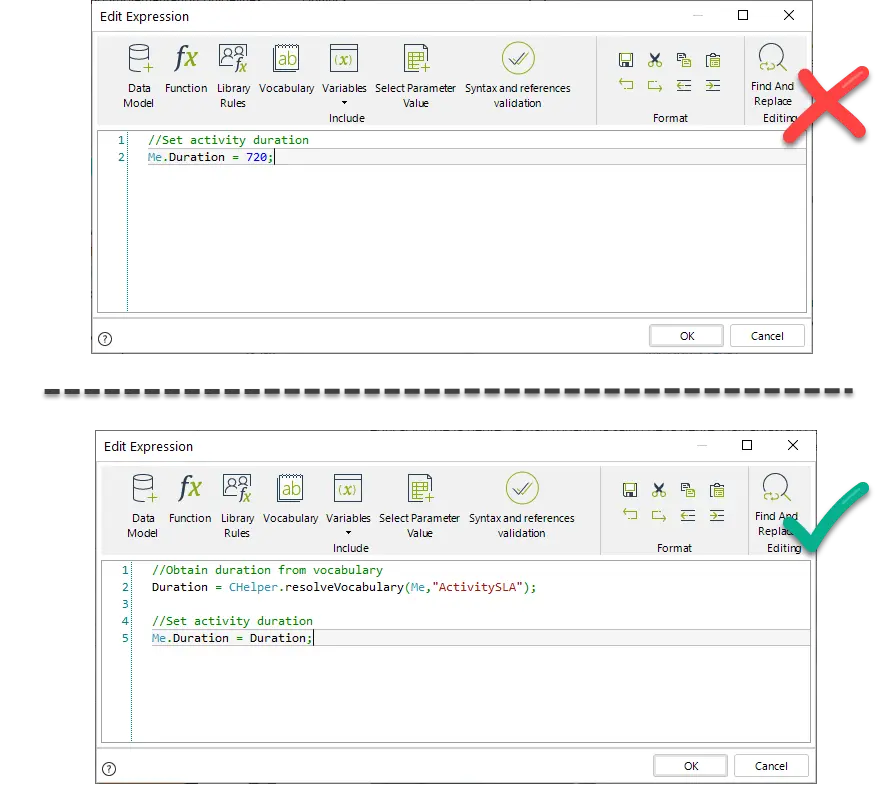Cancel the top Edit Expression window
Viewport: 896px width, 789px height.
(x=767, y=336)
